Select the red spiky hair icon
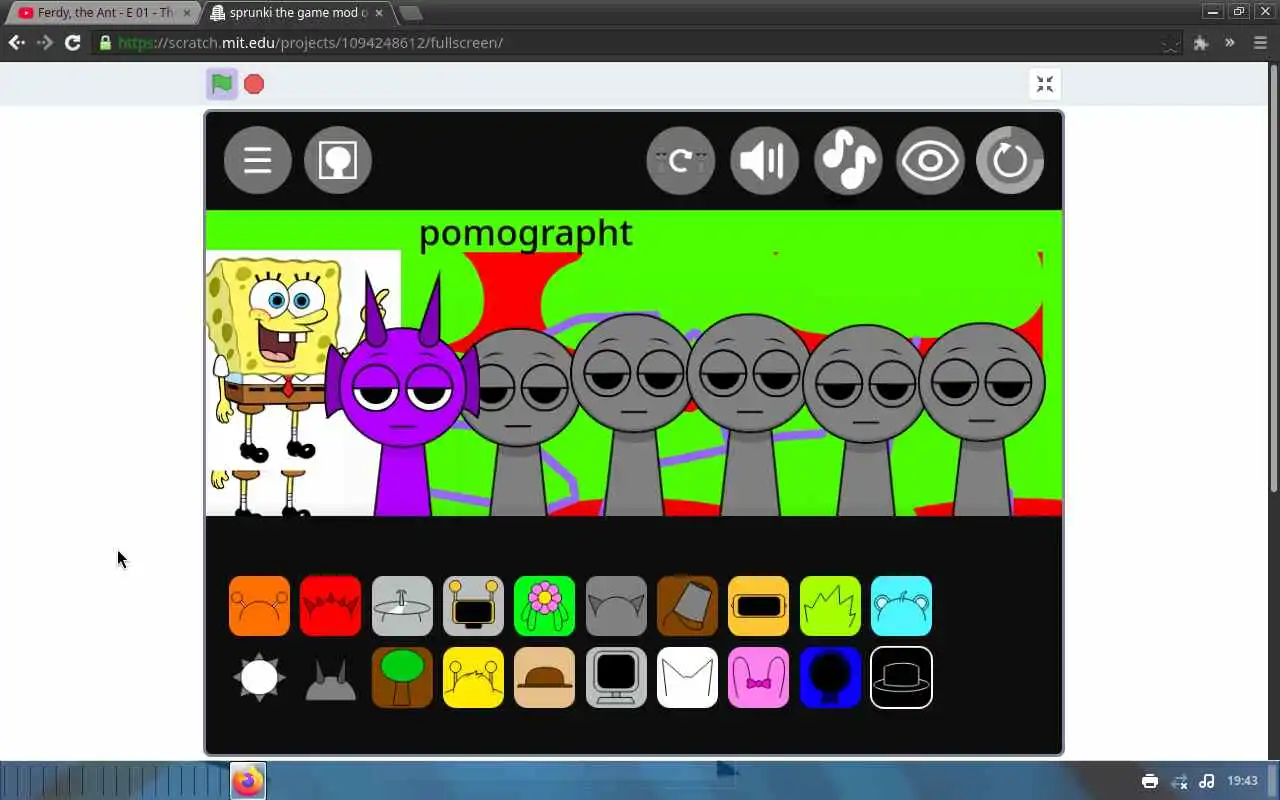The width and height of the screenshot is (1280, 800). [x=330, y=606]
